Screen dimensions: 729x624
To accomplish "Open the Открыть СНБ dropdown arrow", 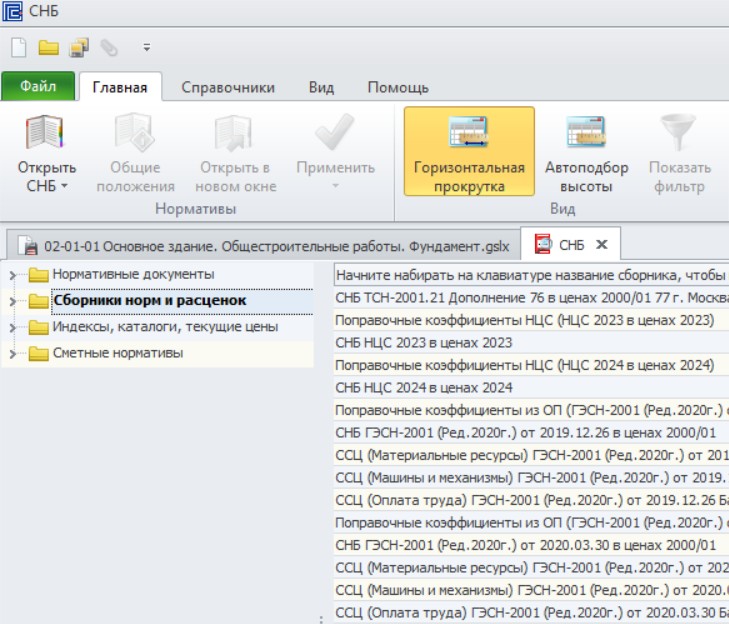I will pos(64,186).
